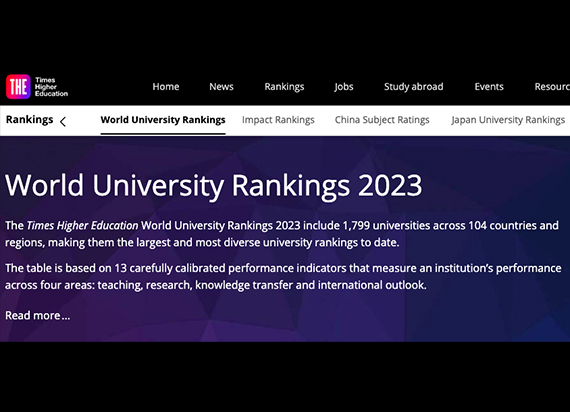
Task: Collapse Rankings with the back chevron
Action: point(63,121)
